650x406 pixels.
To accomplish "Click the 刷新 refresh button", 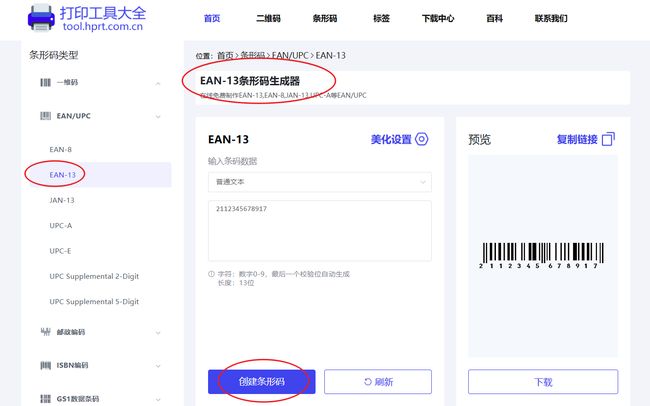I will (x=378, y=382).
